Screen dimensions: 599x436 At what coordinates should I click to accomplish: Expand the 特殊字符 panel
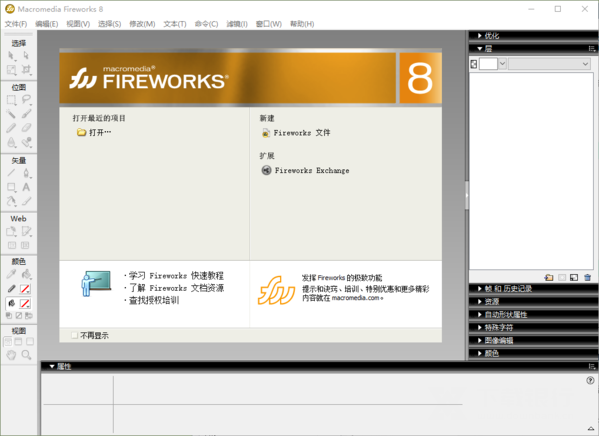click(479, 327)
